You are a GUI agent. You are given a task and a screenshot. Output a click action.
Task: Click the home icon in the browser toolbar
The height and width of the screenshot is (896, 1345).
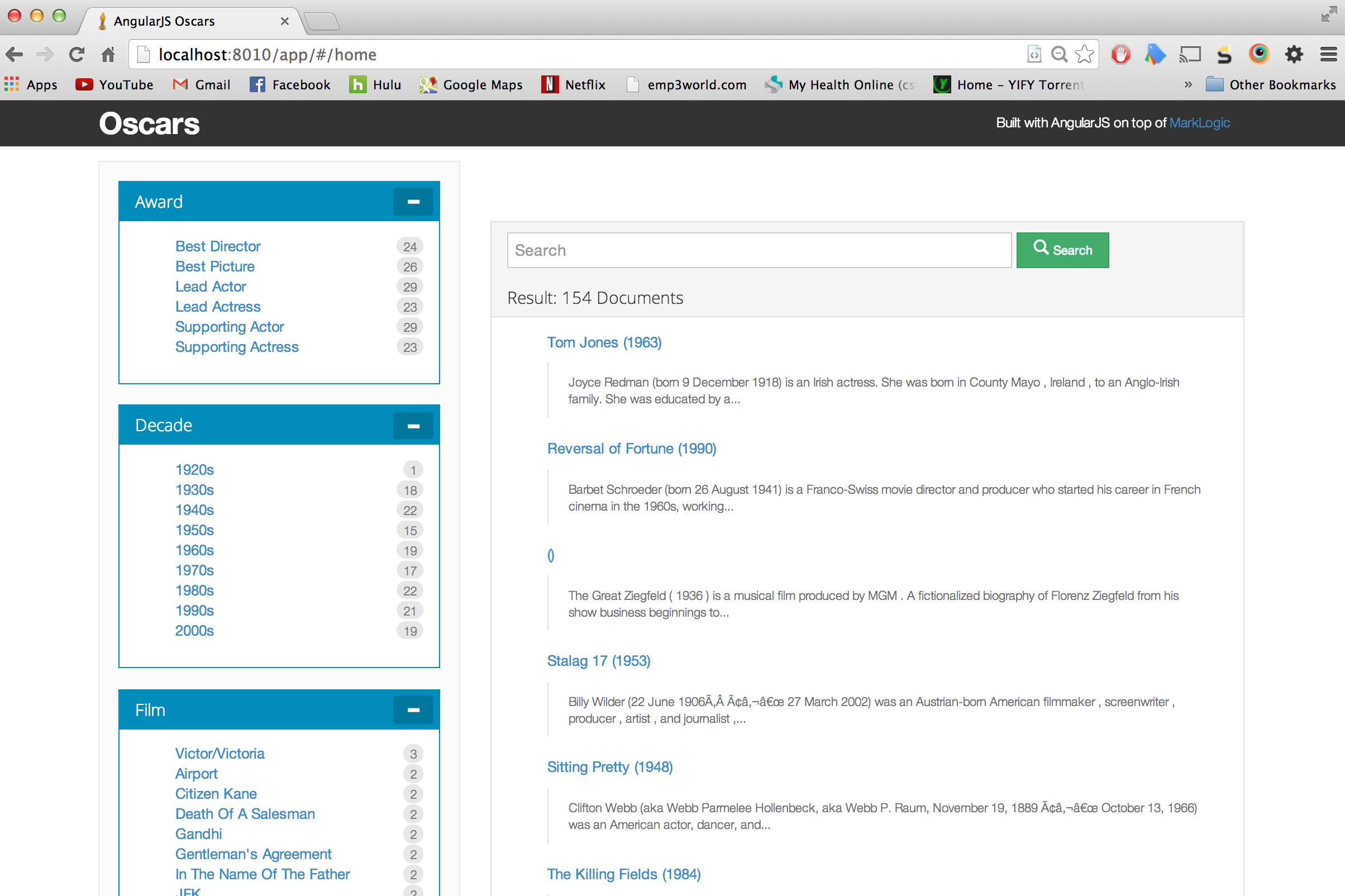click(108, 55)
